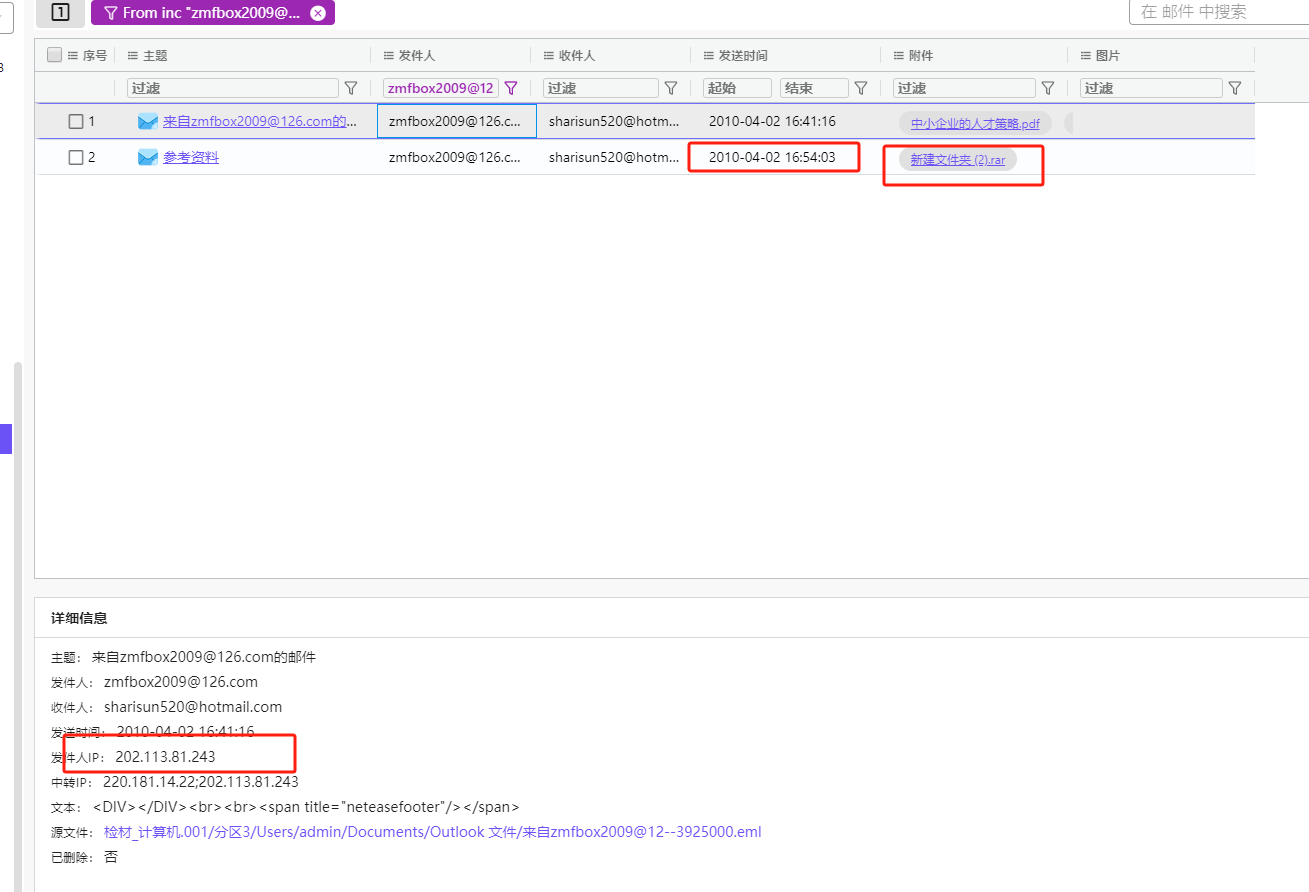Toggle the select-all checkbox in header
The width and height of the screenshot is (1309, 892).
point(55,55)
